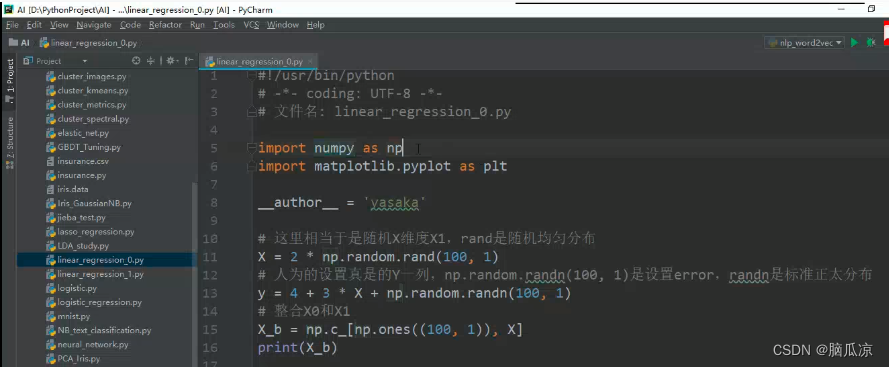Hide the Project tool window with arrow icon
The height and width of the screenshot is (367, 889).
tap(189, 61)
